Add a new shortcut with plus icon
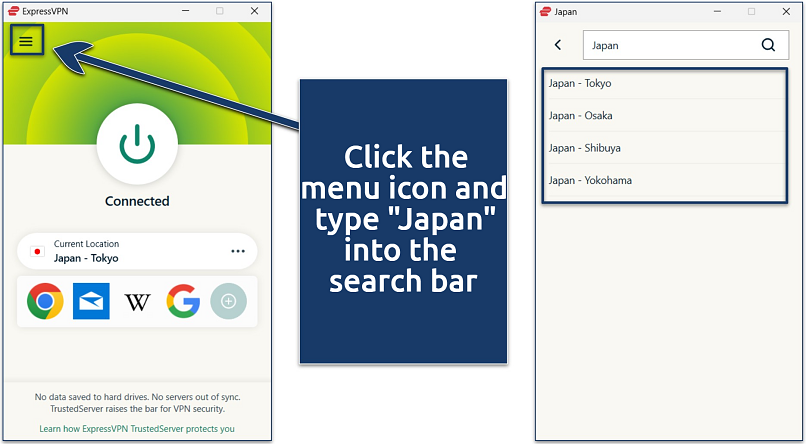The width and height of the screenshot is (806, 444). [228, 301]
